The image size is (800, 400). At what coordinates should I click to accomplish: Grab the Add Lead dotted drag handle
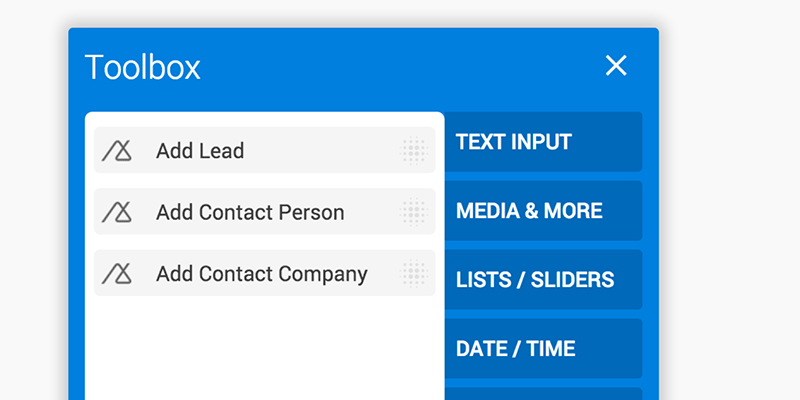[x=414, y=151]
